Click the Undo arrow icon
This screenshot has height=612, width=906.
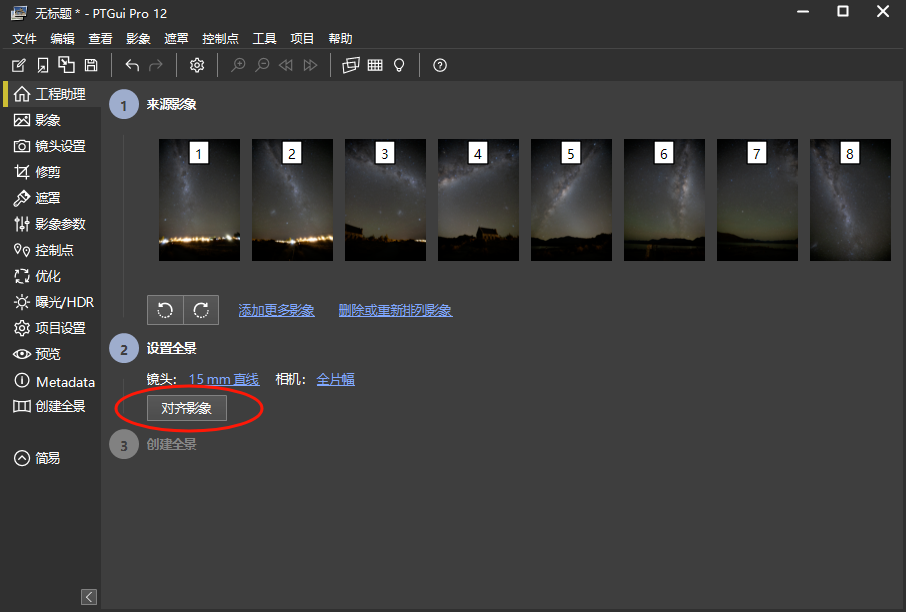coord(132,65)
